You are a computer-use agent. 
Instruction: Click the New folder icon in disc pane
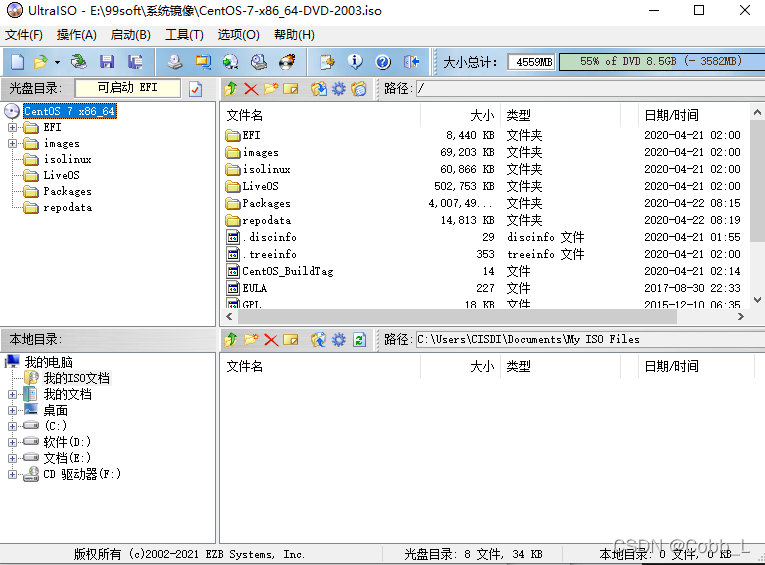pos(271,88)
